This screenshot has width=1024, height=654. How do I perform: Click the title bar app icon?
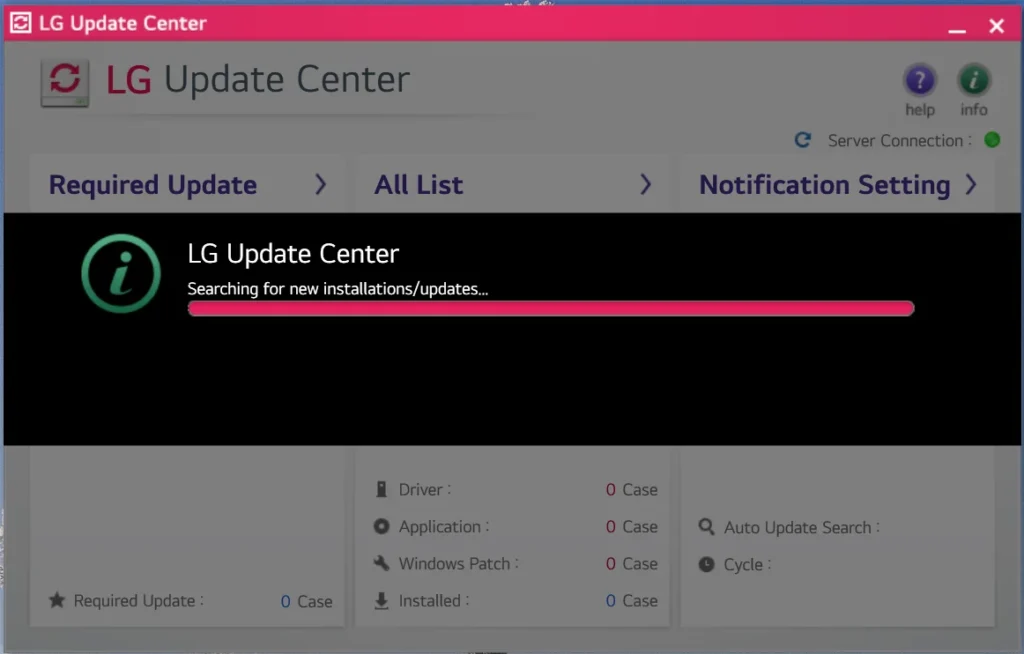(20, 24)
